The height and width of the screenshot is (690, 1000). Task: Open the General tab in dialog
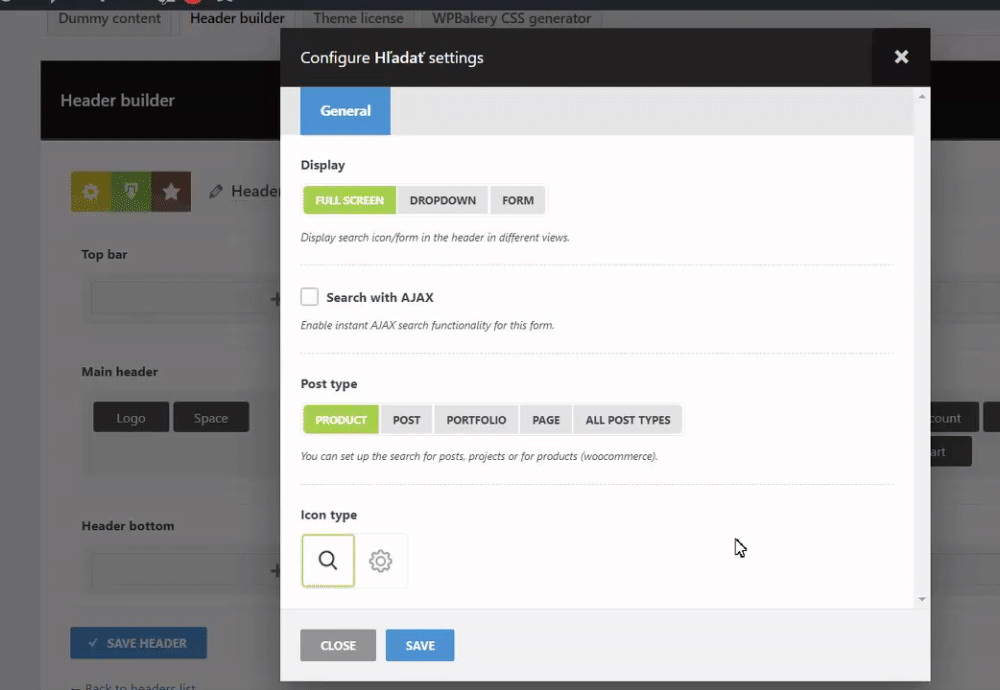345,111
